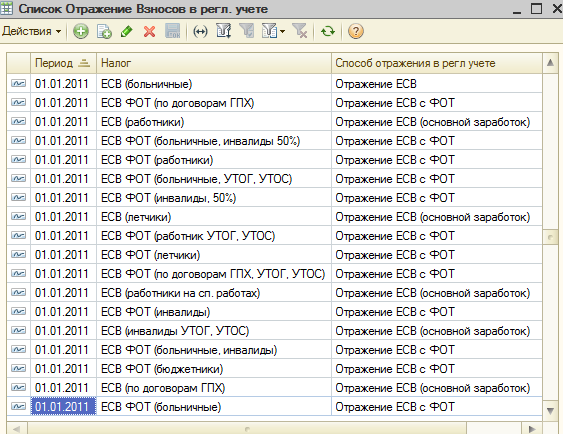Click the interval settings (↔) icon
Viewport: 563px width, 434px height.
click(x=200, y=31)
